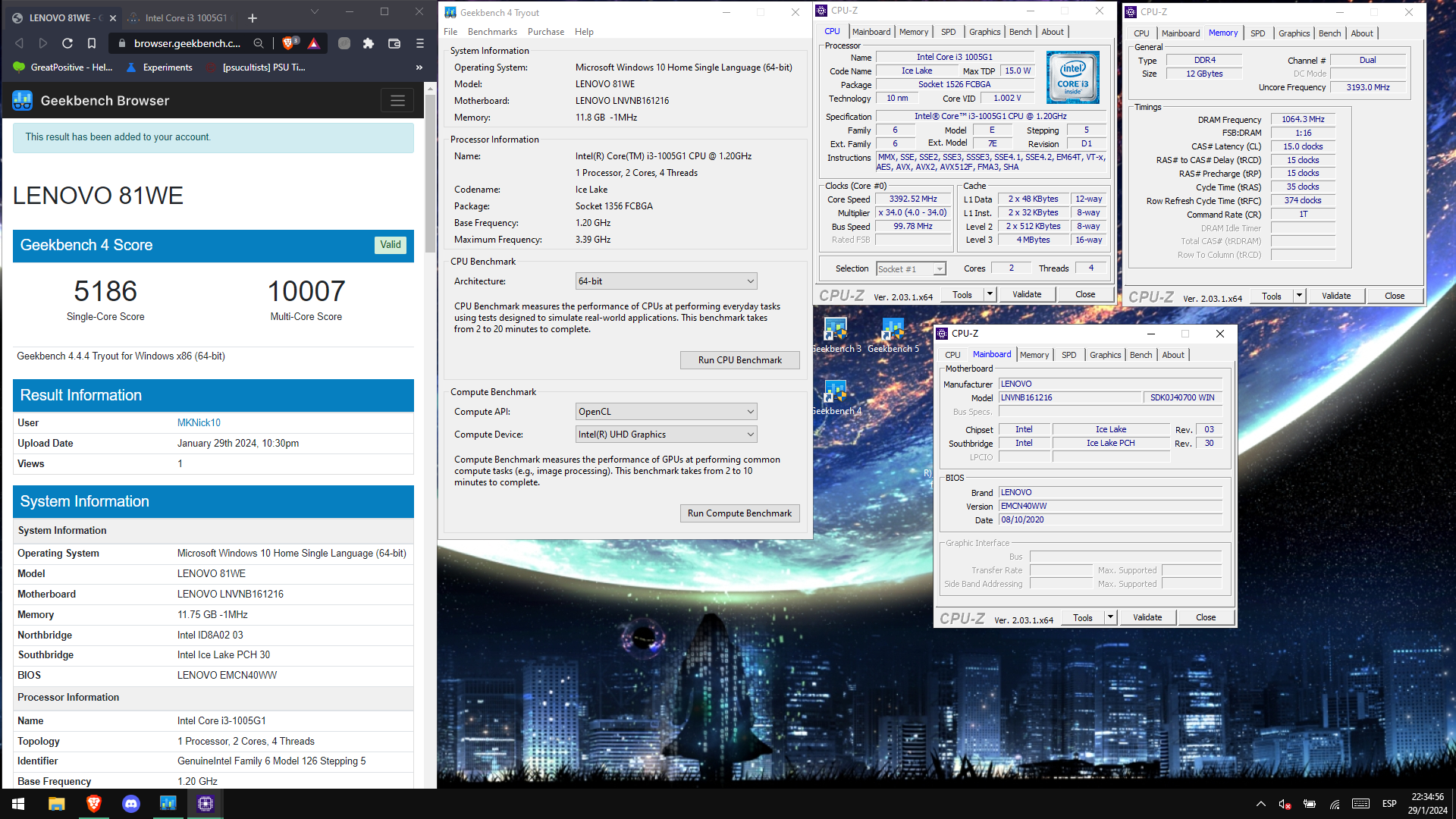This screenshot has width=1456, height=819.
Task: Show hidden bookmarks with double chevron
Action: (x=419, y=67)
